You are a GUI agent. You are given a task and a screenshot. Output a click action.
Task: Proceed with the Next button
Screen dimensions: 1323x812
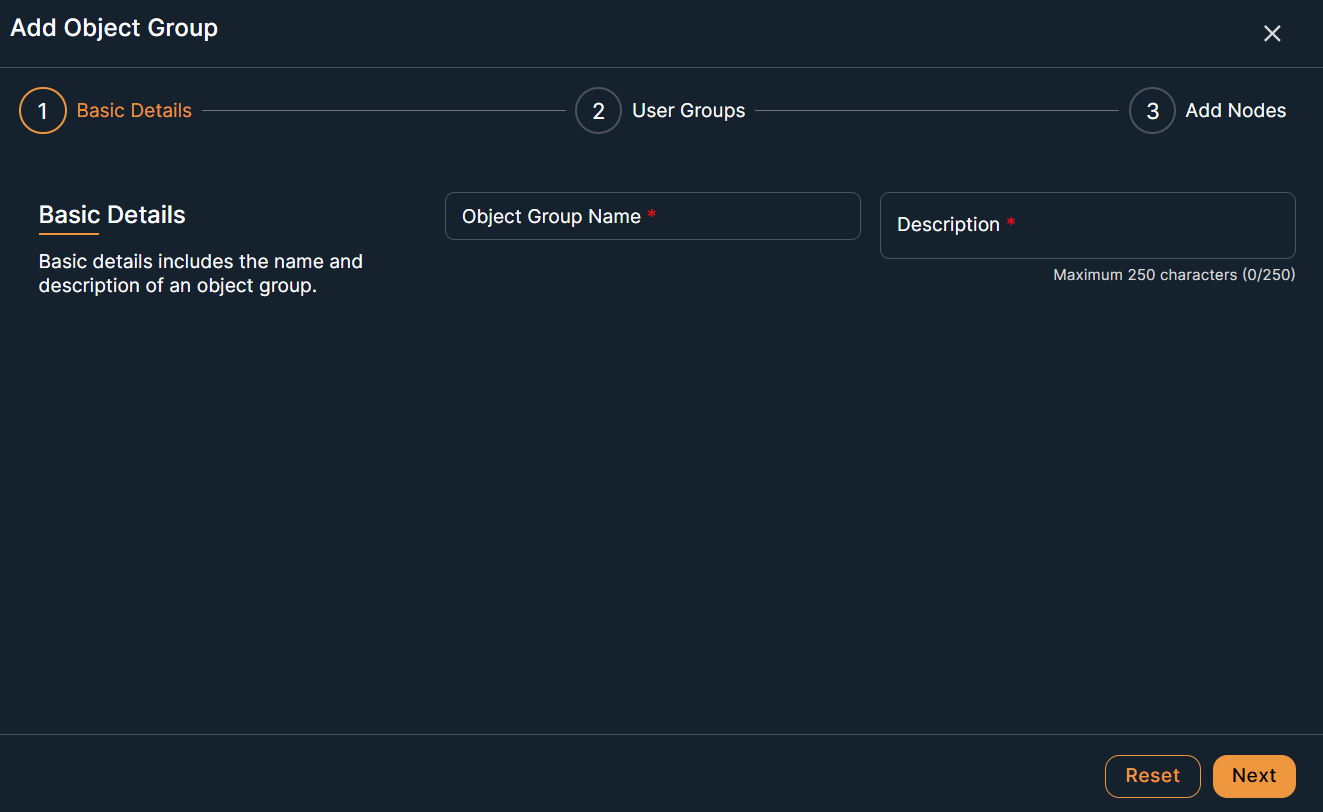pyautogui.click(x=1253, y=776)
